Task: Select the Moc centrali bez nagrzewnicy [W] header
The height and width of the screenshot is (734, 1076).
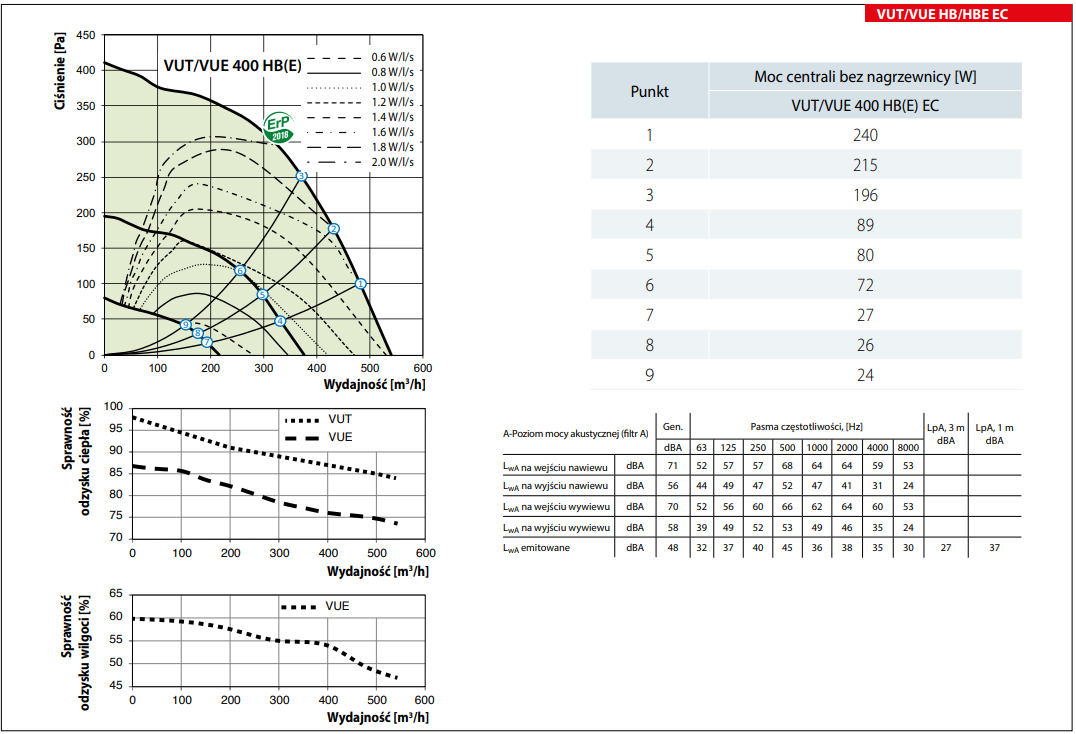Action: pyautogui.click(x=865, y=77)
